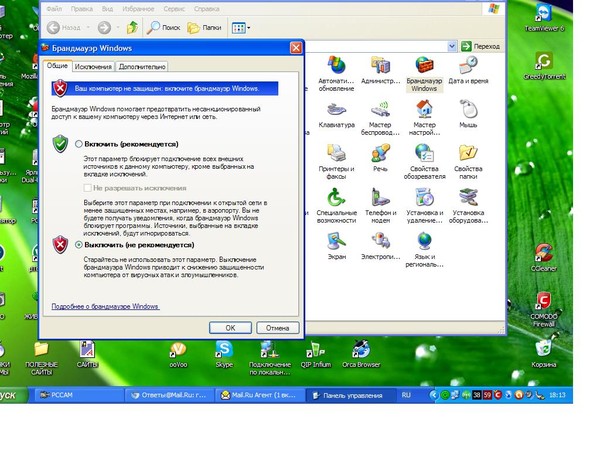Open QIP Infium desktop shortcut

316,354
